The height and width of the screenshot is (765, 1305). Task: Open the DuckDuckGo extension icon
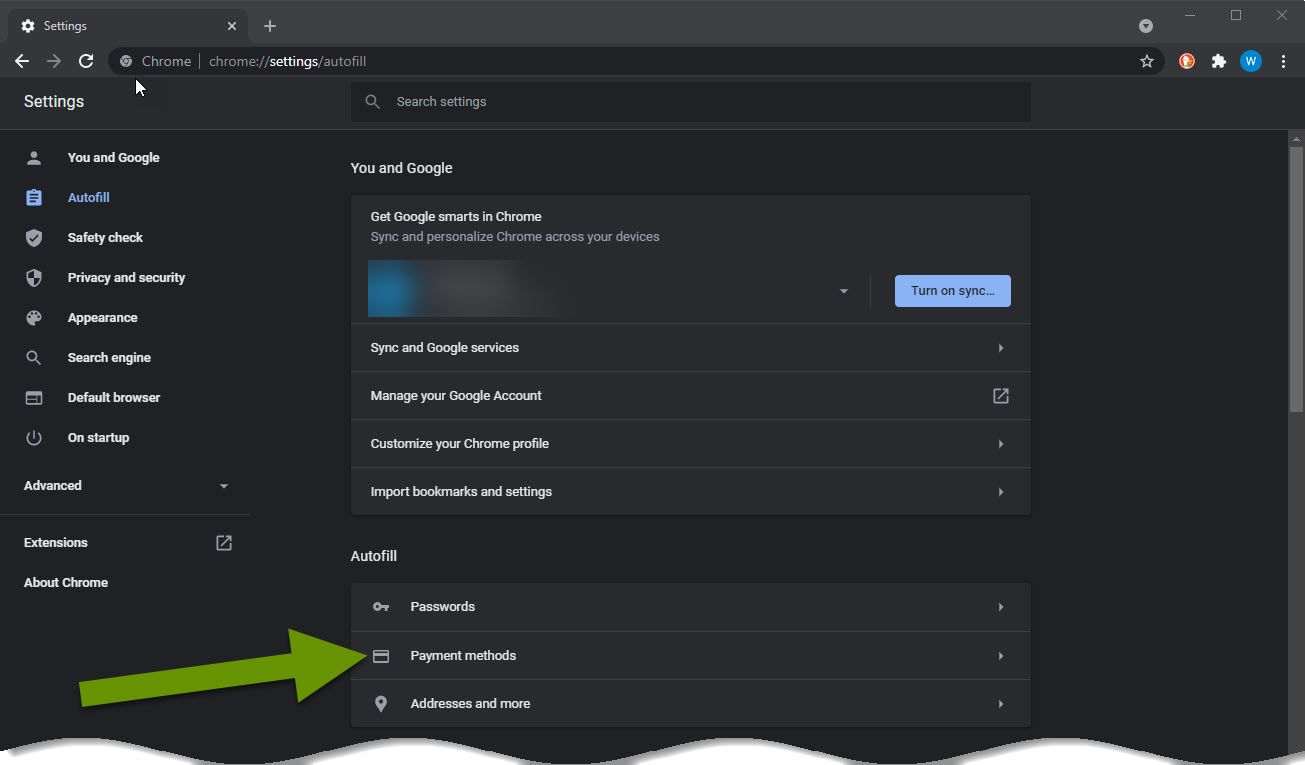[1187, 61]
